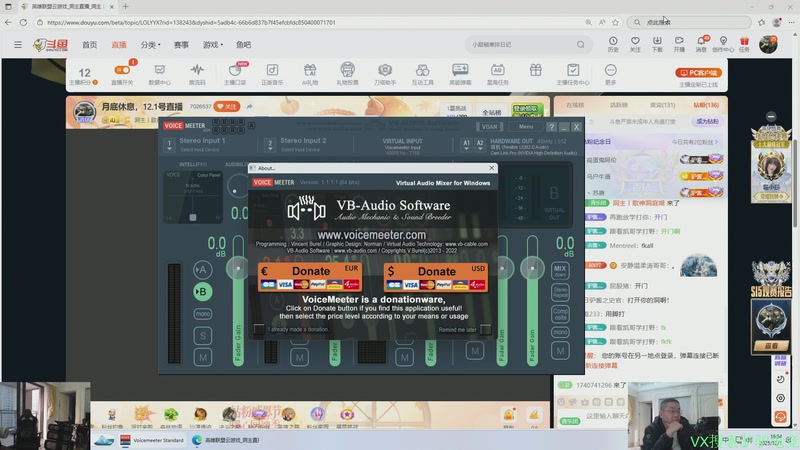Screen dimensions: 800x450
Task: Open 推流码 stream code icon
Action: 197,74
